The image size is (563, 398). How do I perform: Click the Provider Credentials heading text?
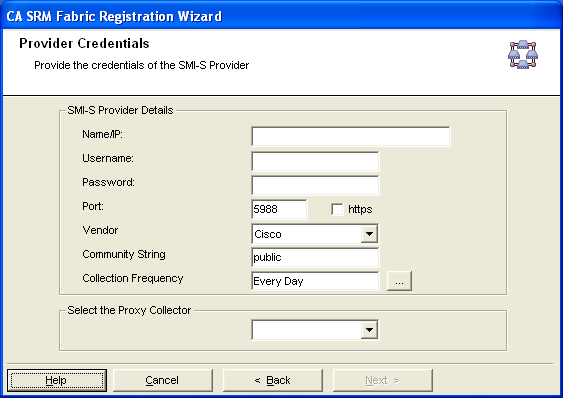coord(84,43)
